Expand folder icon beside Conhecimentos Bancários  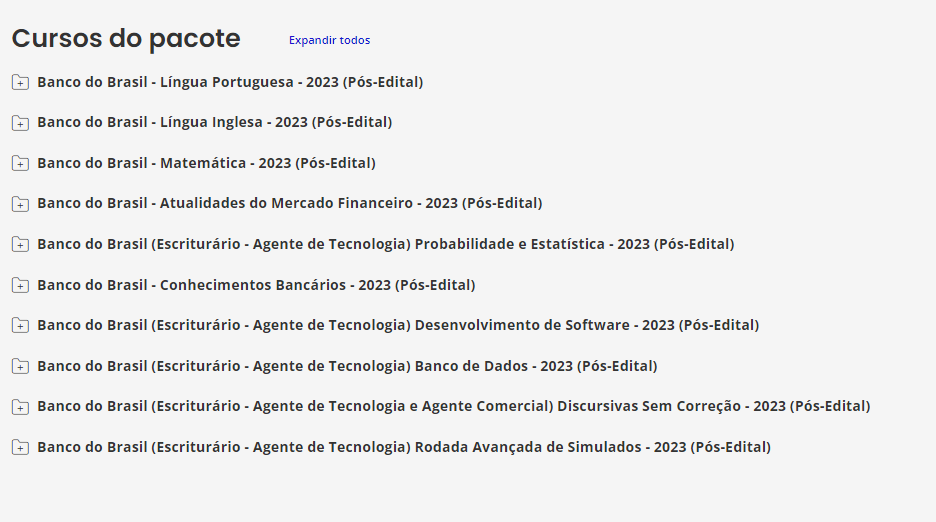tap(20, 285)
